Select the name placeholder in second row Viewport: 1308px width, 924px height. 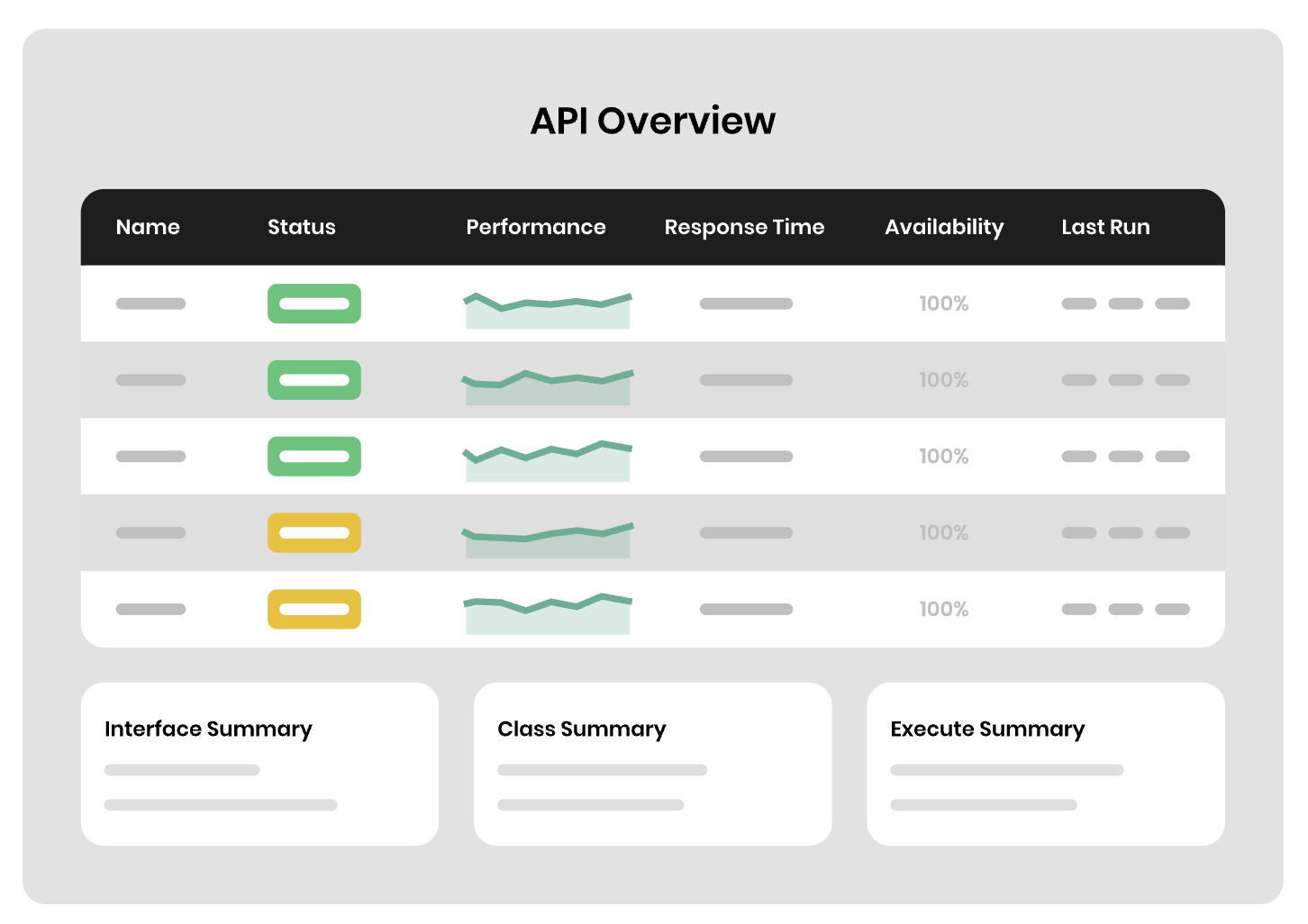150,380
